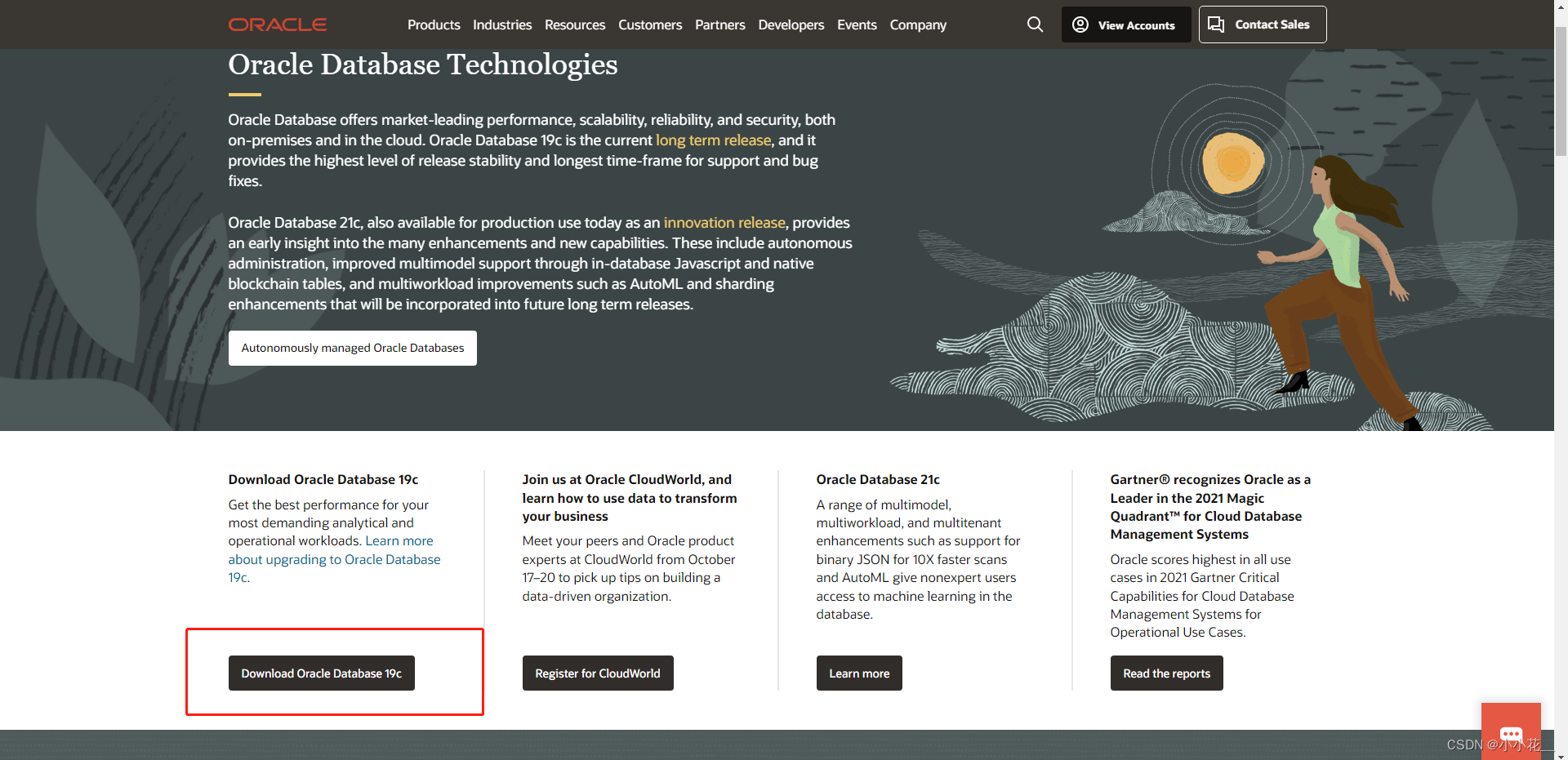
Task: Click the Gartner Magic Quadrant heading
Action: (x=1210, y=507)
